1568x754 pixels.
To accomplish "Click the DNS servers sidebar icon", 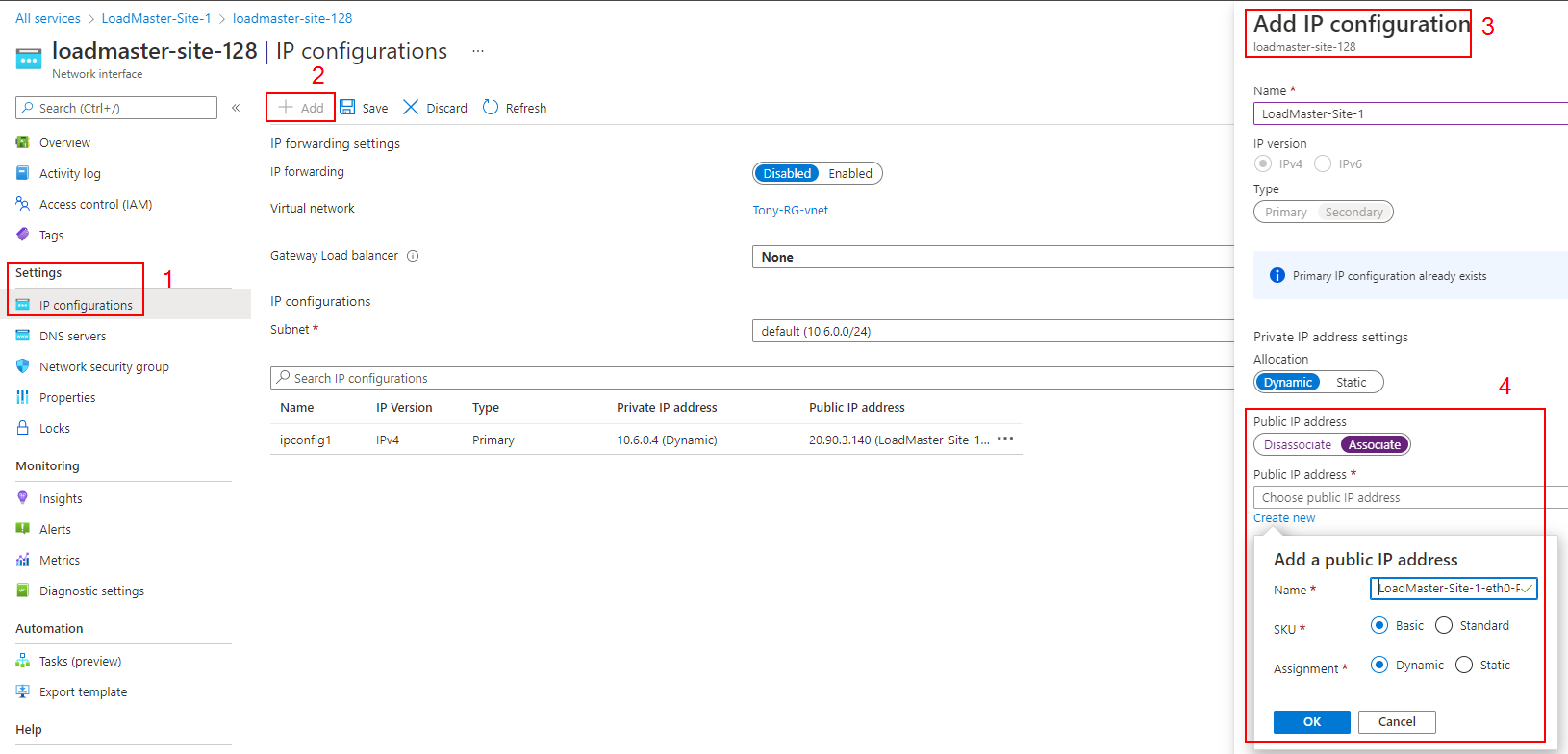I will point(23,336).
